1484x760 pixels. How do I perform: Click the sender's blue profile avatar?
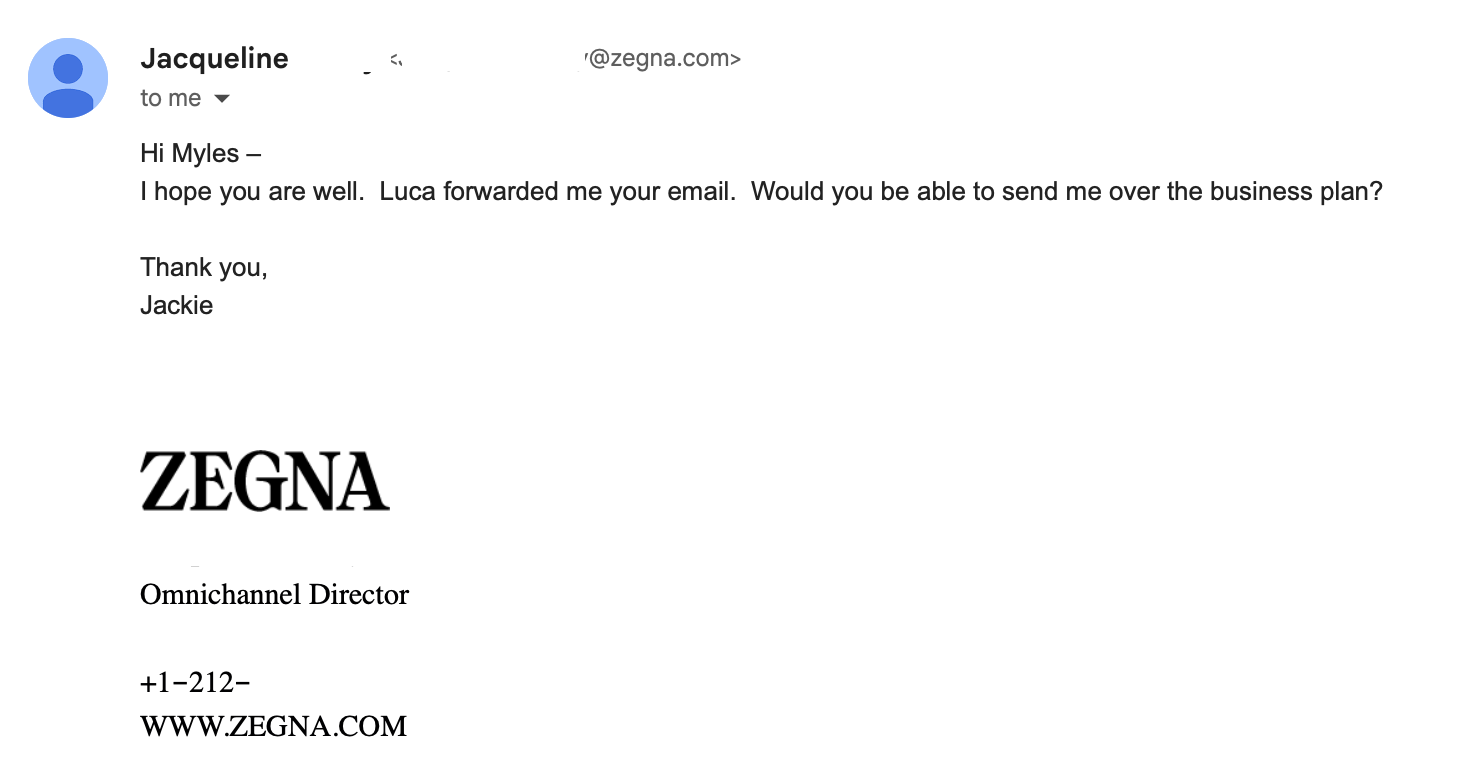tap(68, 78)
